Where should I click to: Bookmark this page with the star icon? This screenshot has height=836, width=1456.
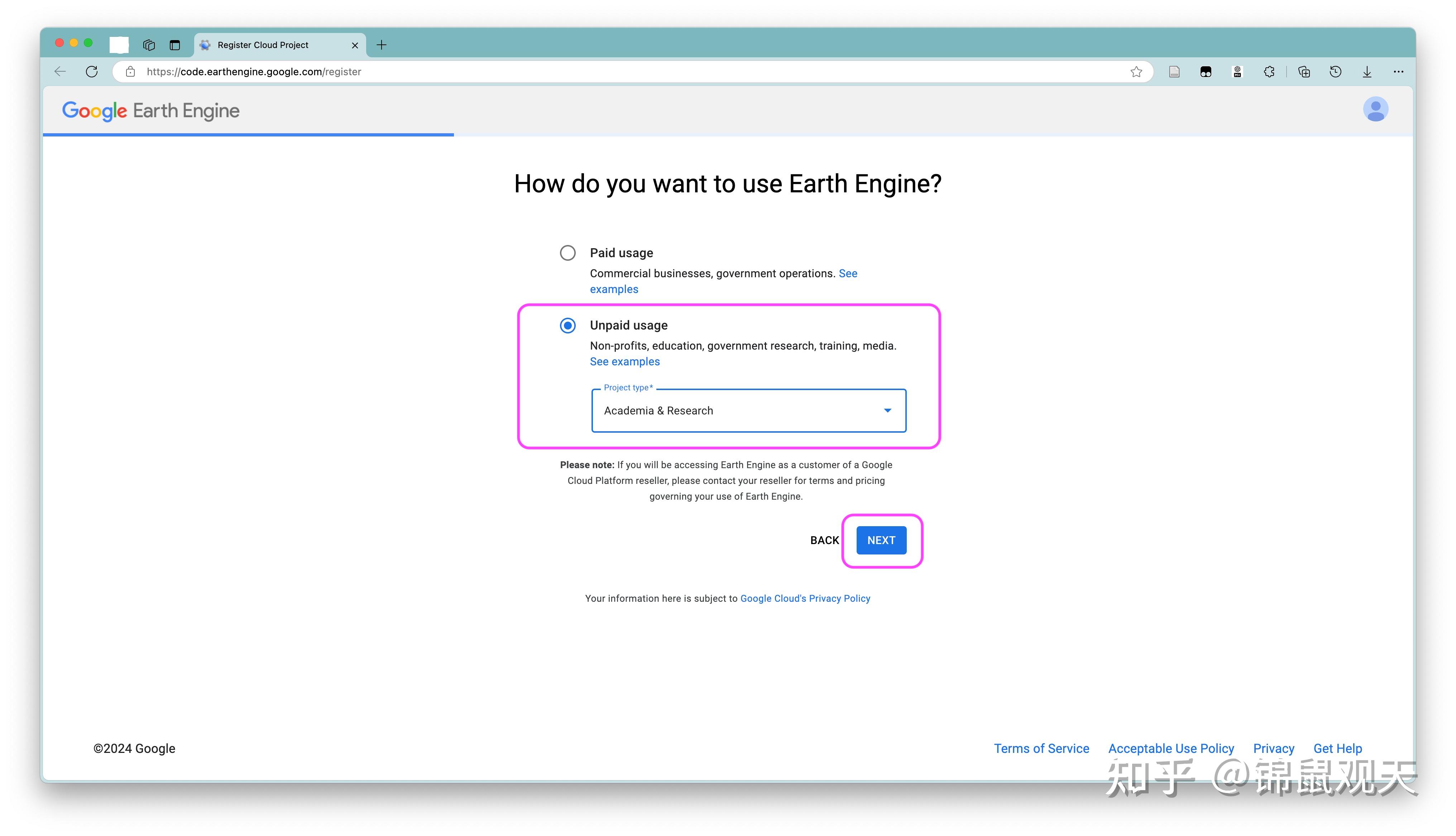coord(1136,72)
